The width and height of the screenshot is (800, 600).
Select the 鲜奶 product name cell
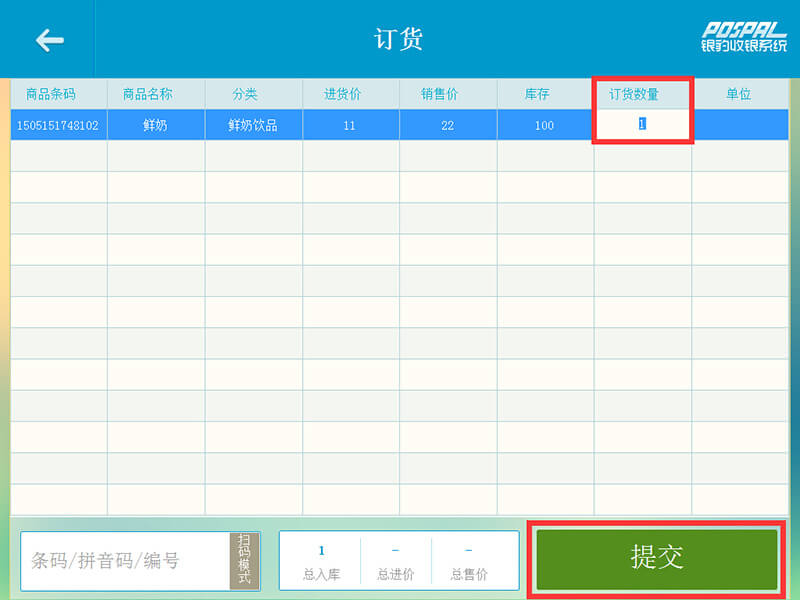coord(155,125)
